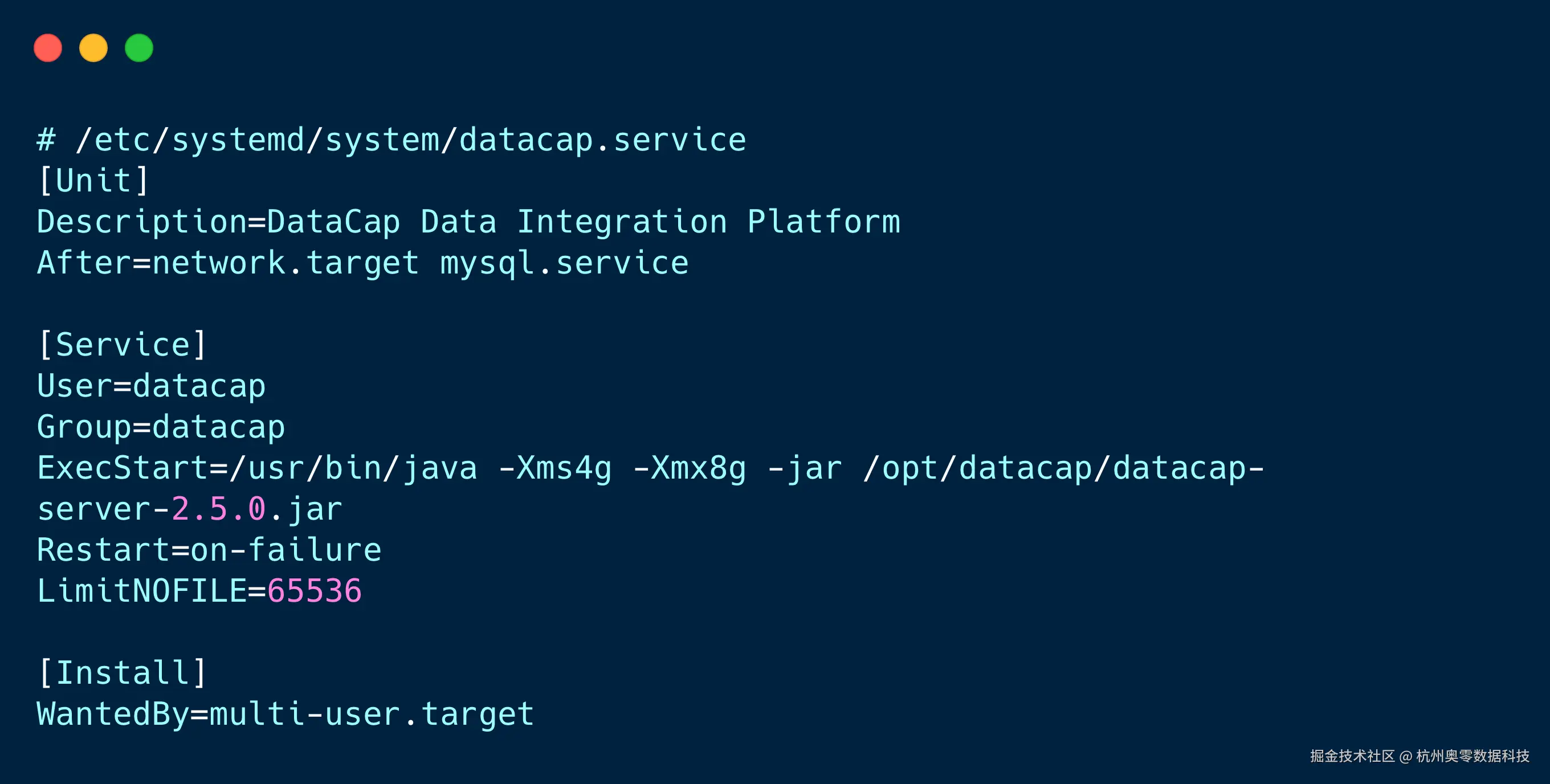Click the -Xmx8g JVM option
The image size is (1550, 784).
[x=690, y=468]
